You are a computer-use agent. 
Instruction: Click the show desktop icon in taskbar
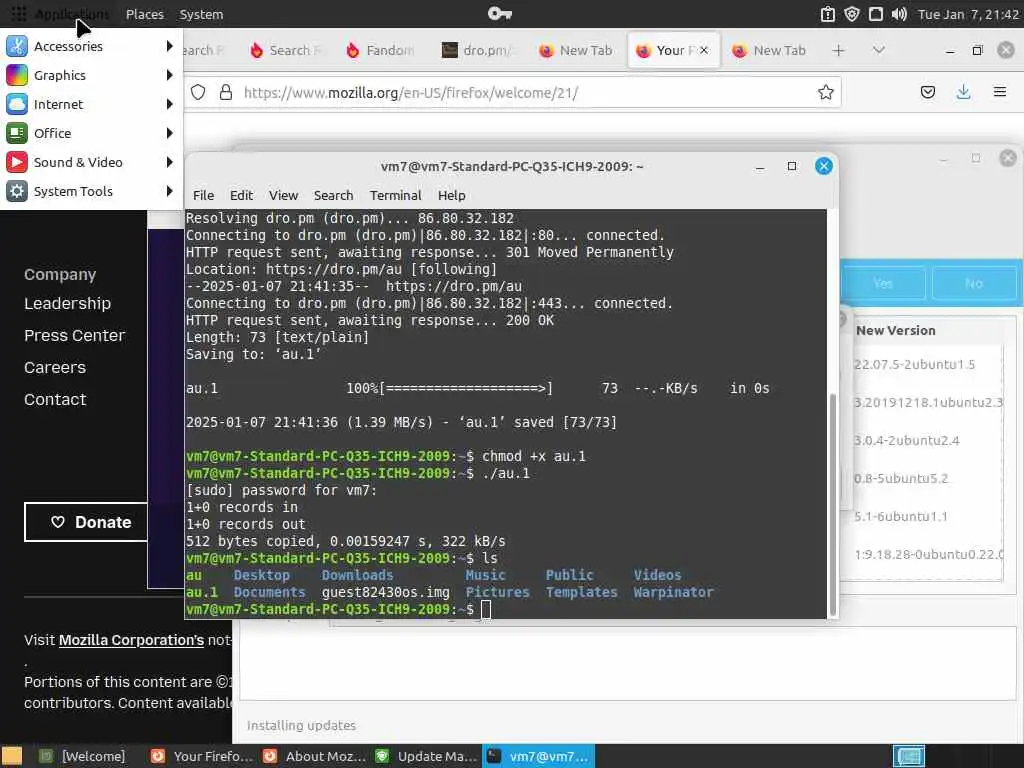(x=12, y=756)
